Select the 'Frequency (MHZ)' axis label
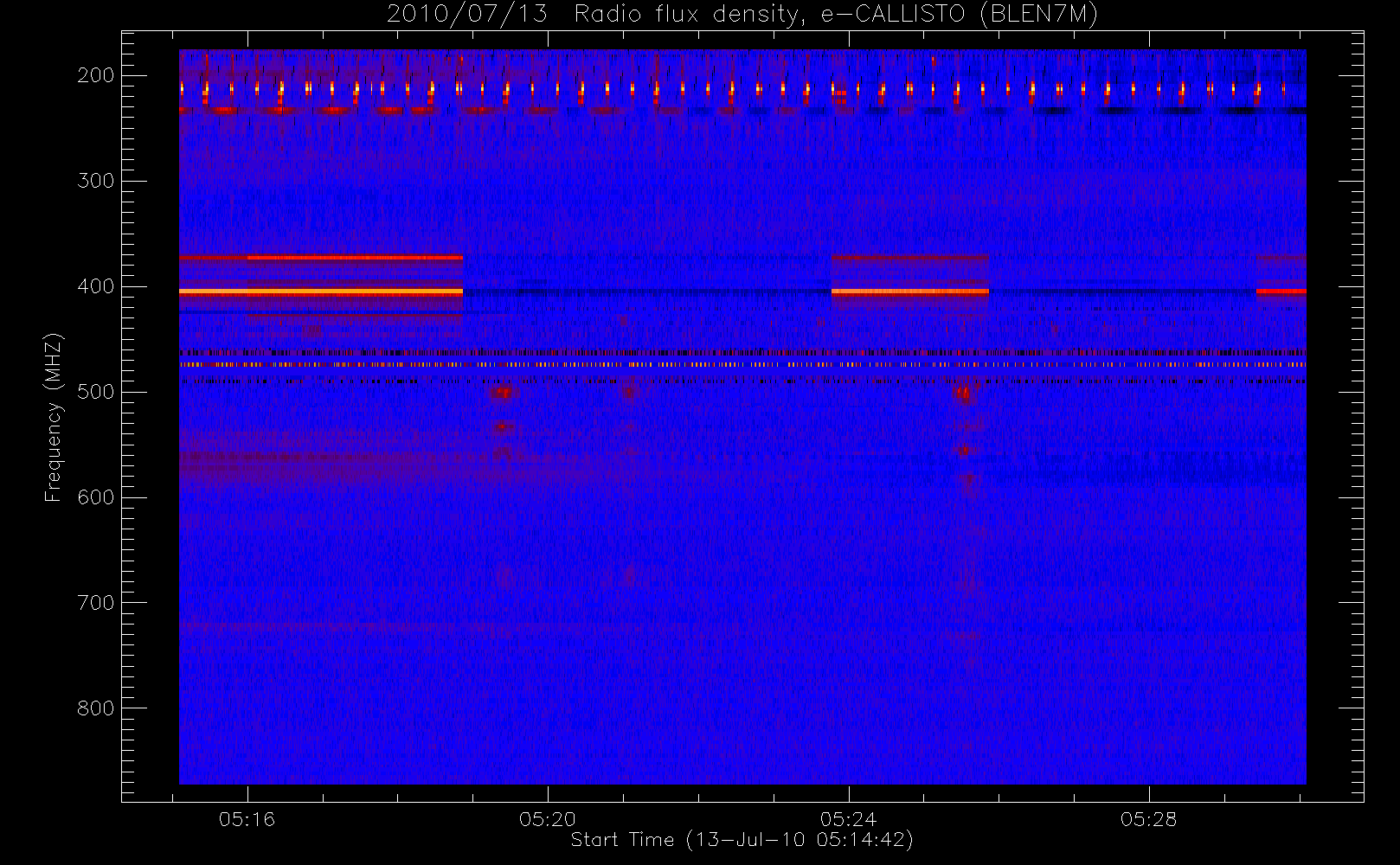 [54, 418]
